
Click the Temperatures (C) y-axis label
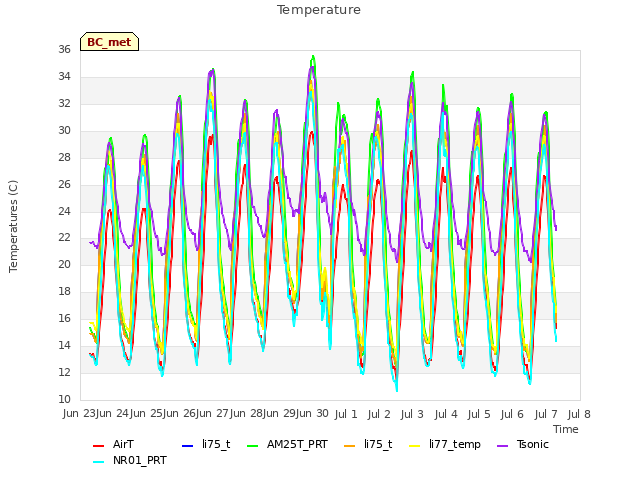(x=13, y=227)
